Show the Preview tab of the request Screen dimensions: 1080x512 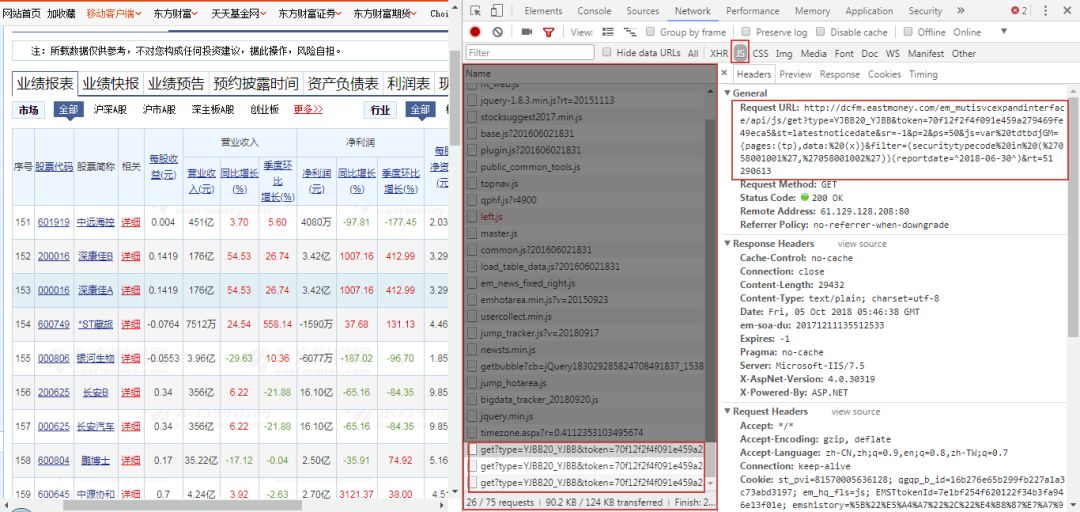click(x=796, y=74)
